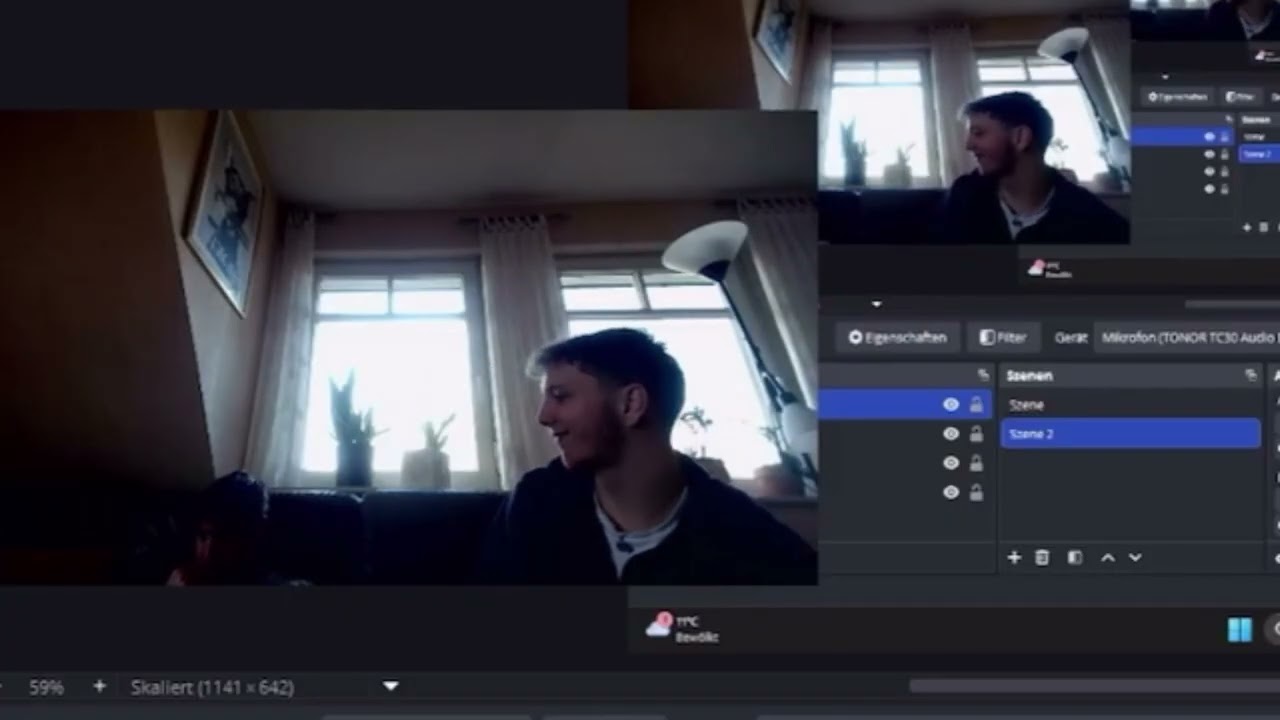Image resolution: width=1280 pixels, height=720 pixels.
Task: Lock the highlighted first source row
Action: pos(976,404)
